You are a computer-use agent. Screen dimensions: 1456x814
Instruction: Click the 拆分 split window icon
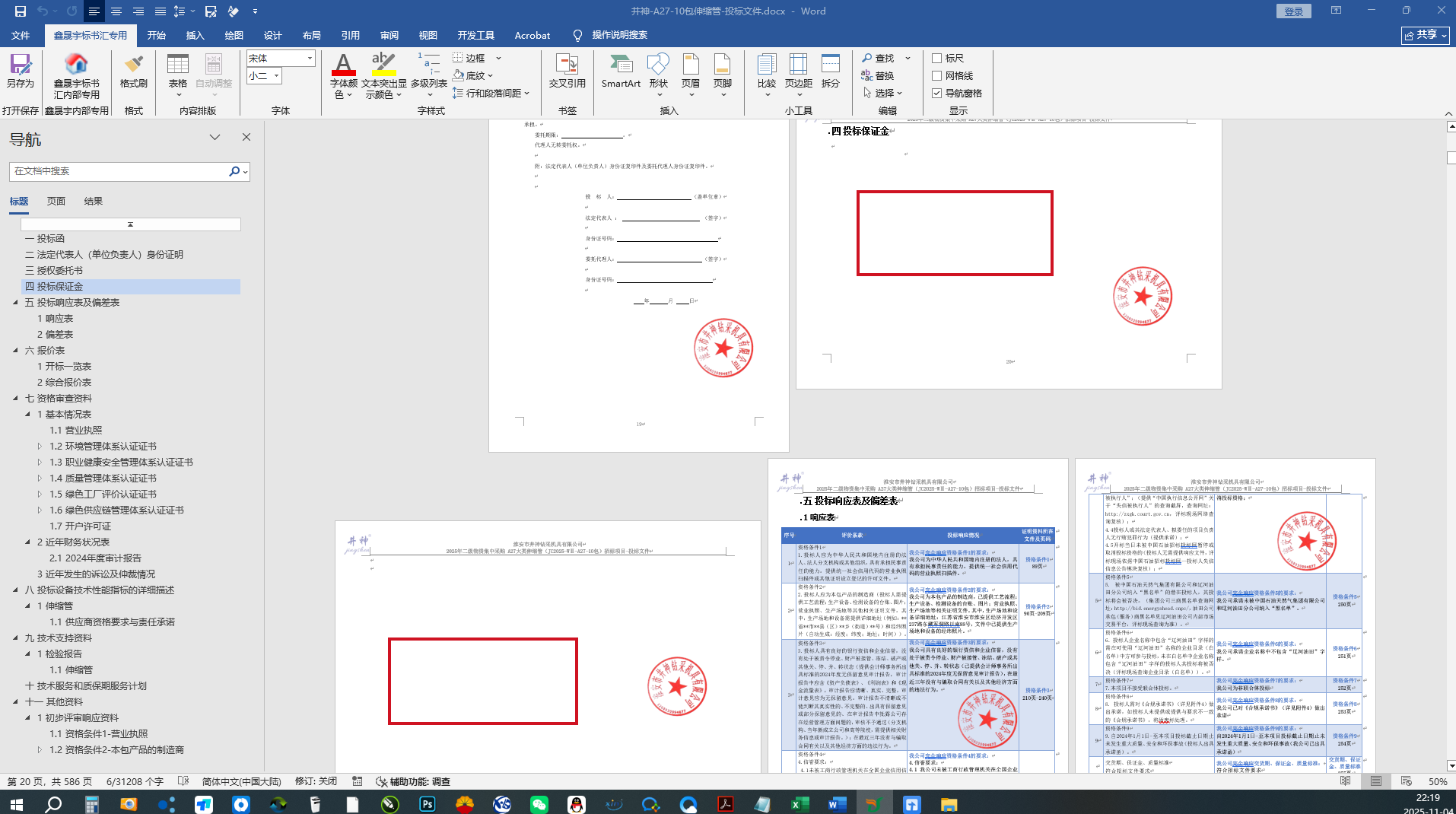pos(831,72)
